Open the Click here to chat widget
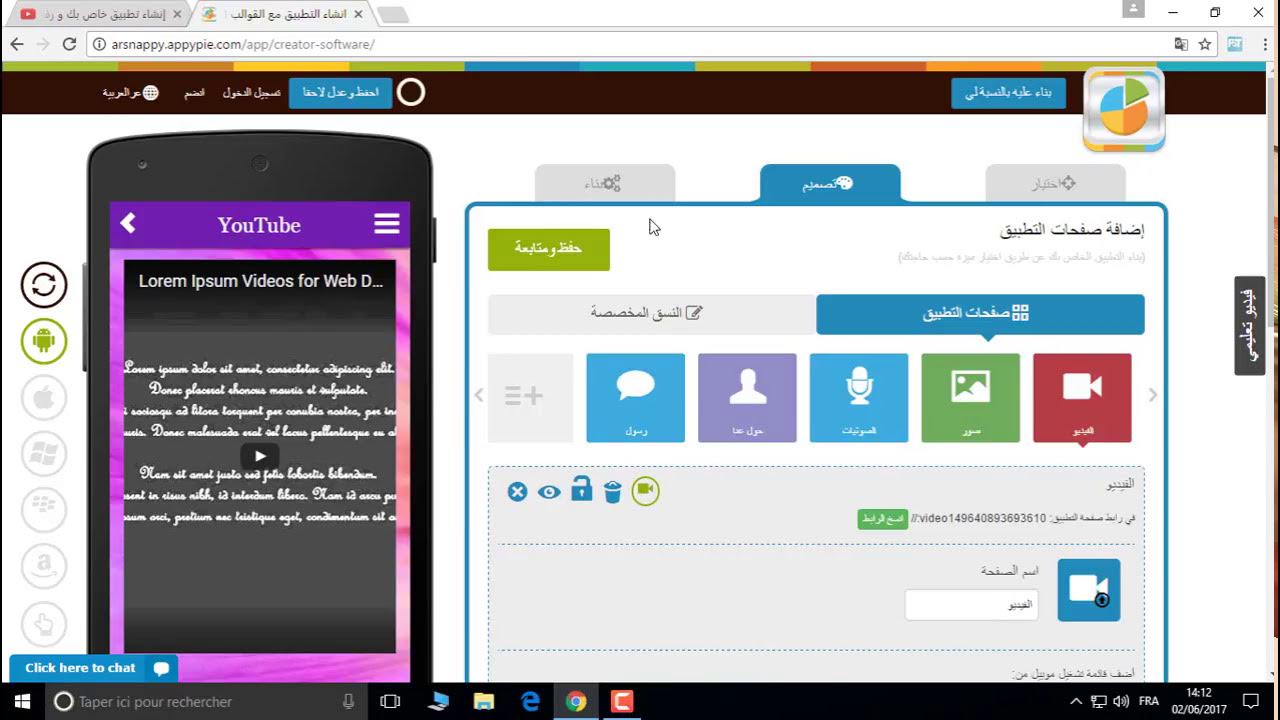The image size is (1280, 720). tap(94, 668)
